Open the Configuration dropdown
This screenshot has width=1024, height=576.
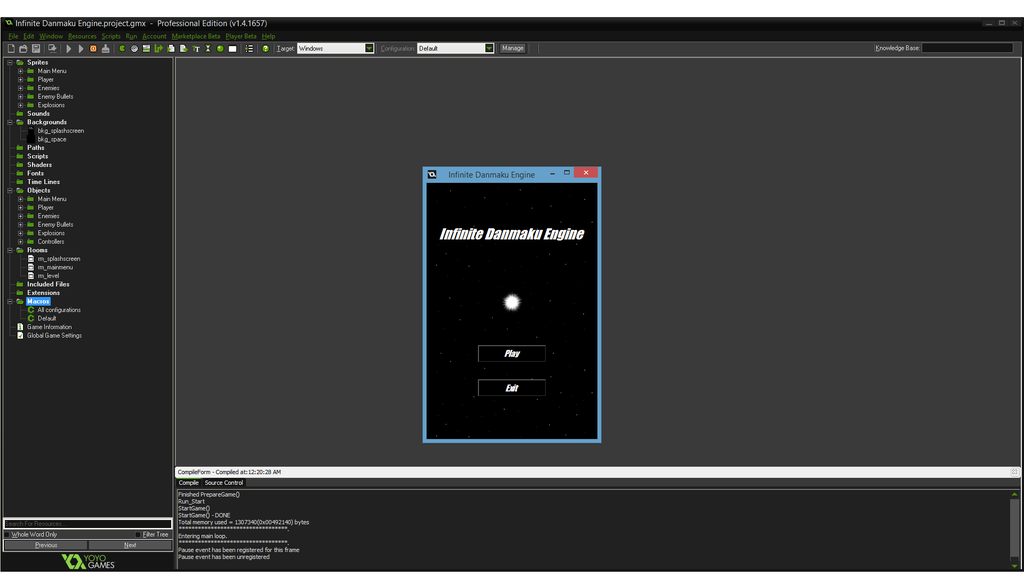(x=489, y=48)
